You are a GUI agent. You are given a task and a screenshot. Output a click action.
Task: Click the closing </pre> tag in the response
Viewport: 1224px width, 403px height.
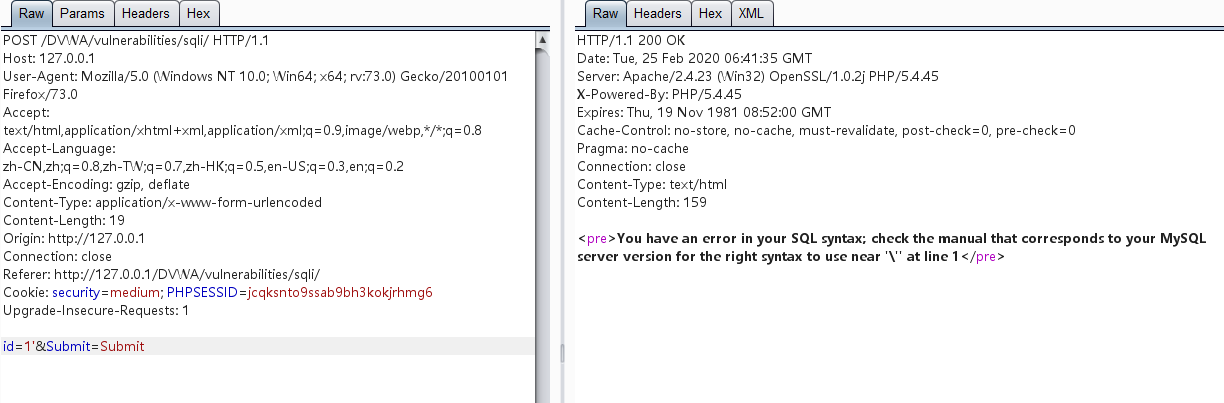pyautogui.click(x=982, y=257)
